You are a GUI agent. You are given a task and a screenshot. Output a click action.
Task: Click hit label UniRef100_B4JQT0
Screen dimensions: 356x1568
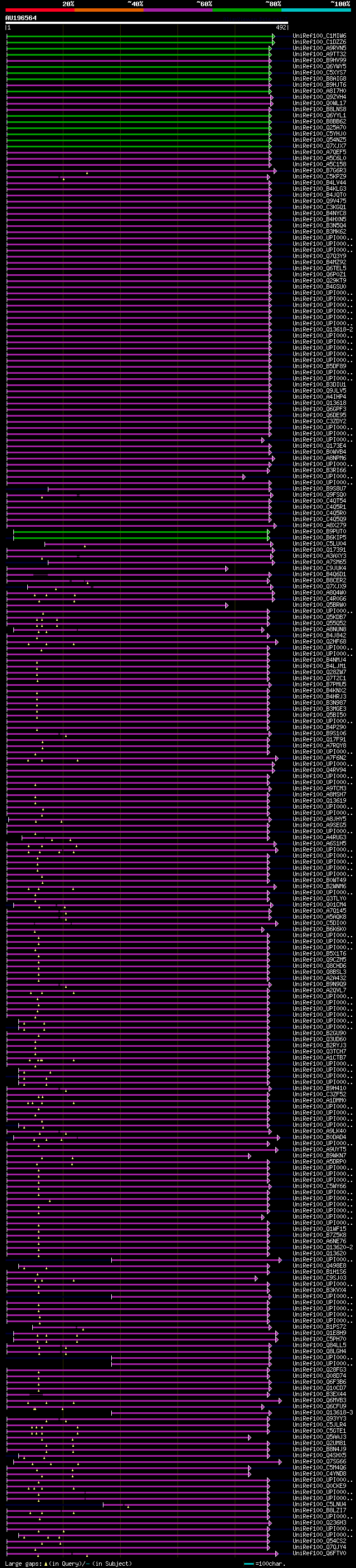(319, 195)
